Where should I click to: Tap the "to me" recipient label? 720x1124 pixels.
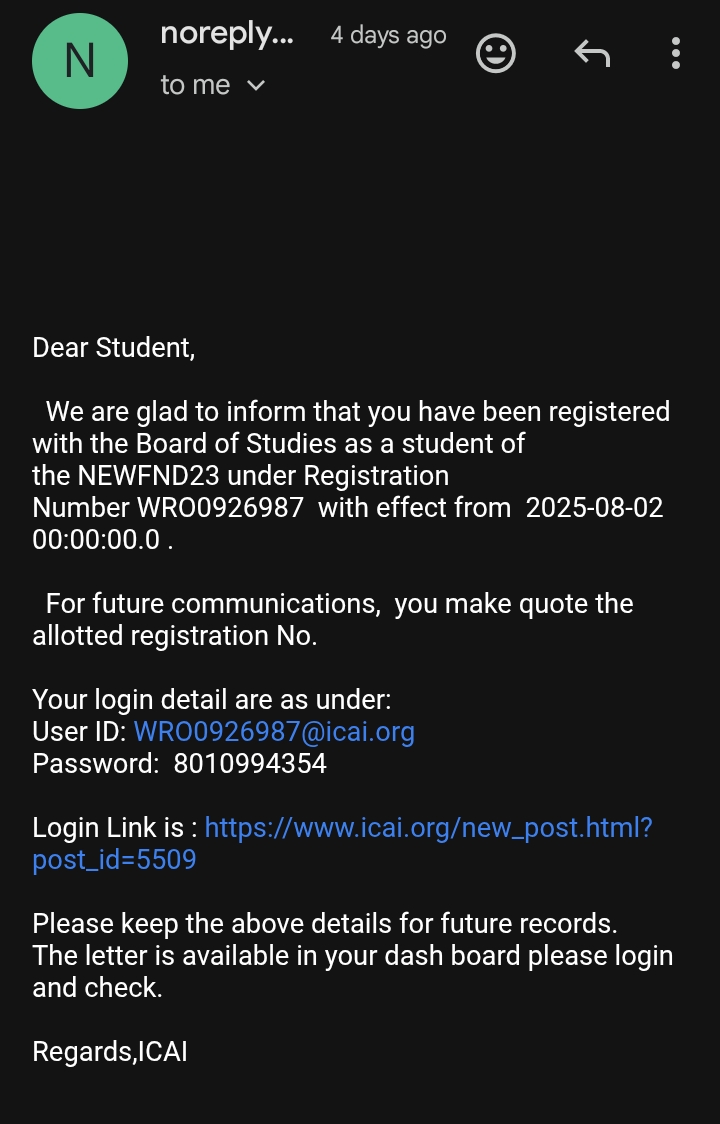point(195,86)
